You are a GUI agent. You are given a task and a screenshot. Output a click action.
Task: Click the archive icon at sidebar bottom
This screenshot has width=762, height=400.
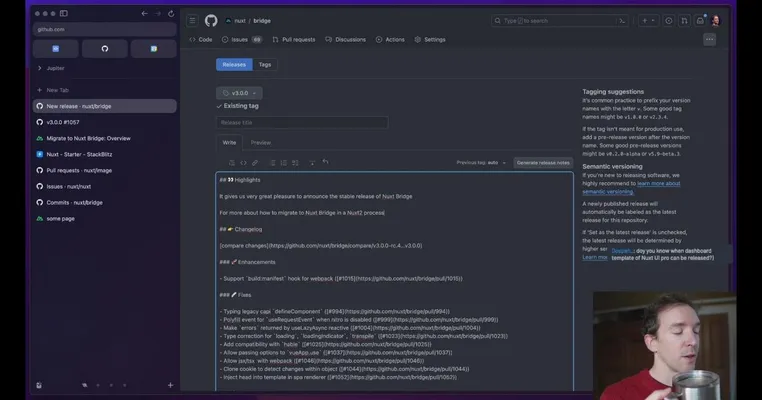point(39,385)
